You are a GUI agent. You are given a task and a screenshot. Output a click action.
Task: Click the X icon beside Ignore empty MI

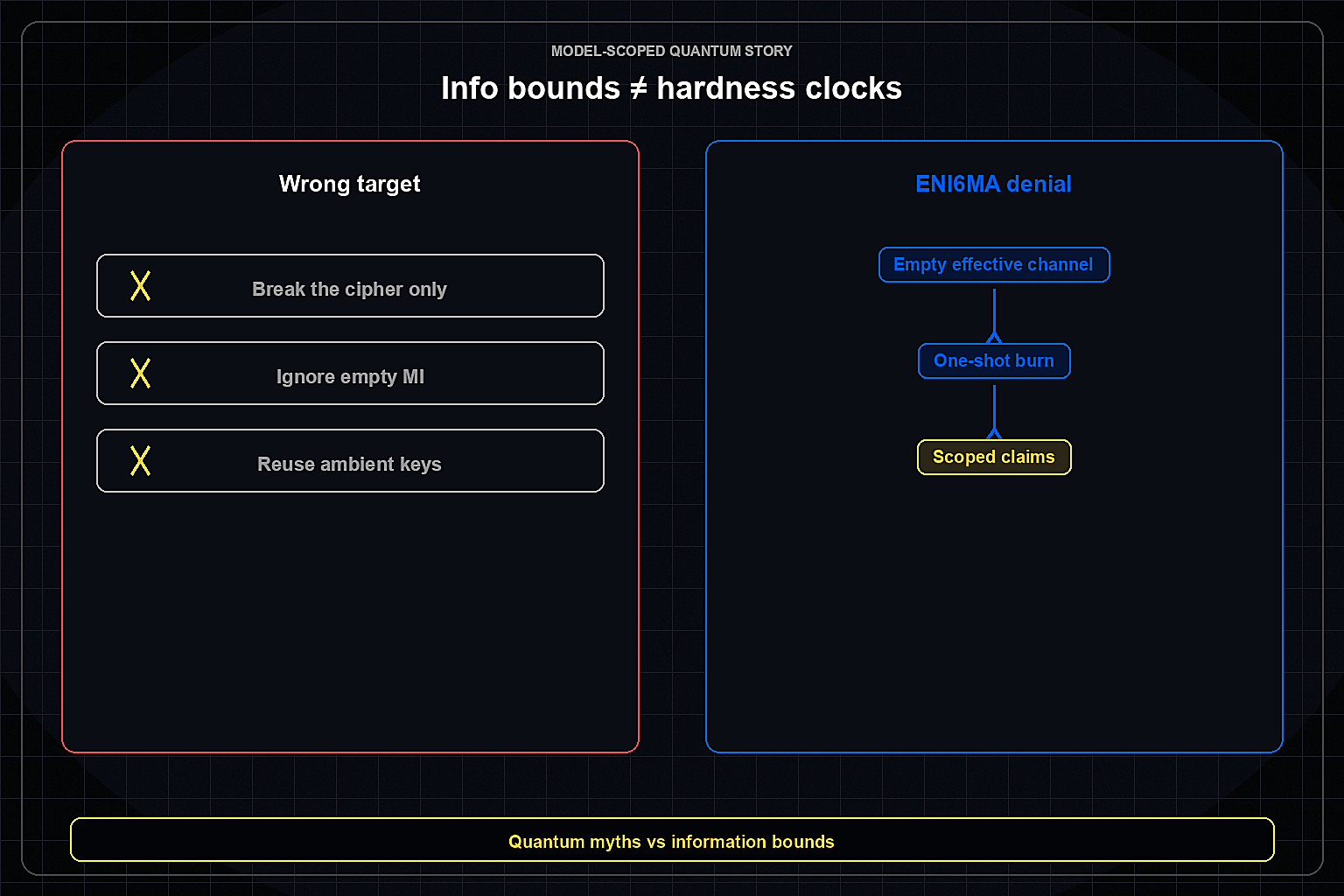(x=140, y=374)
